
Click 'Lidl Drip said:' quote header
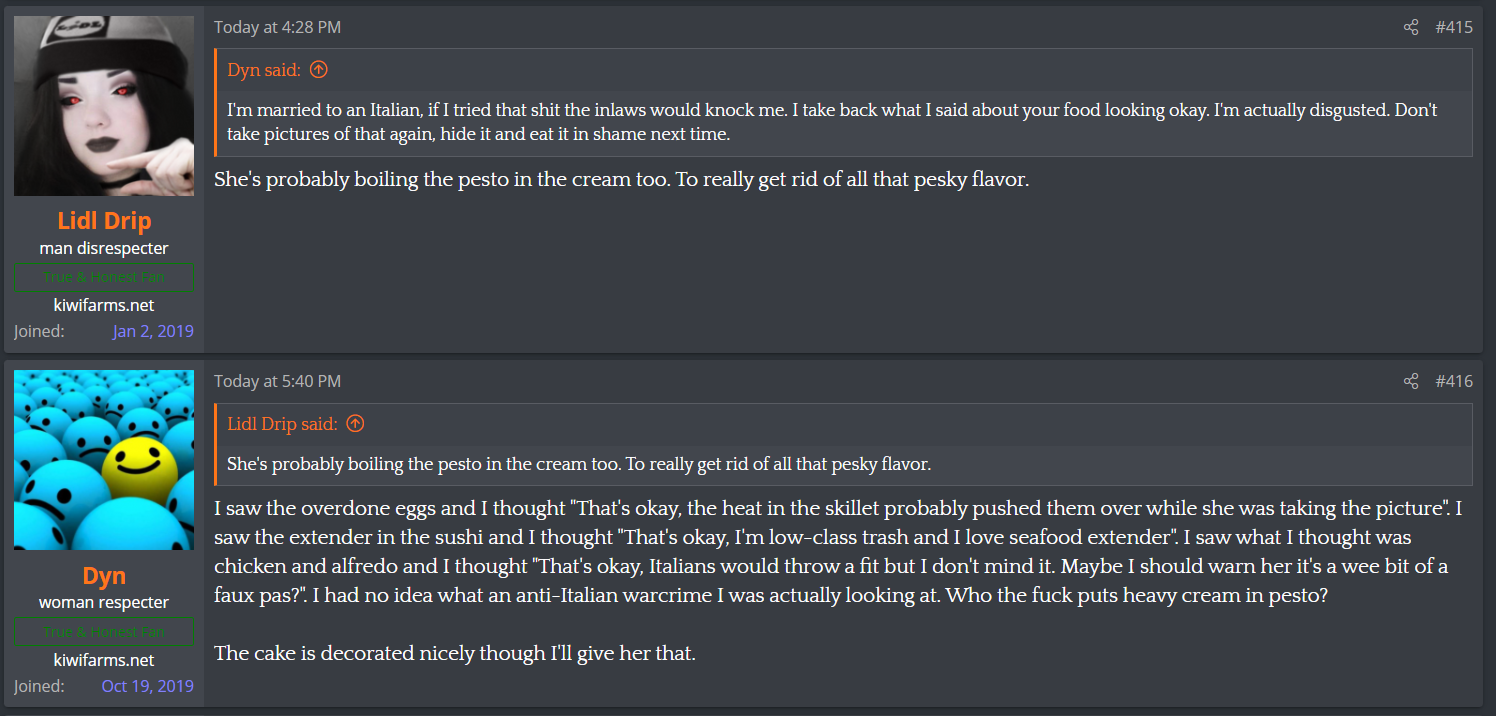(282, 424)
